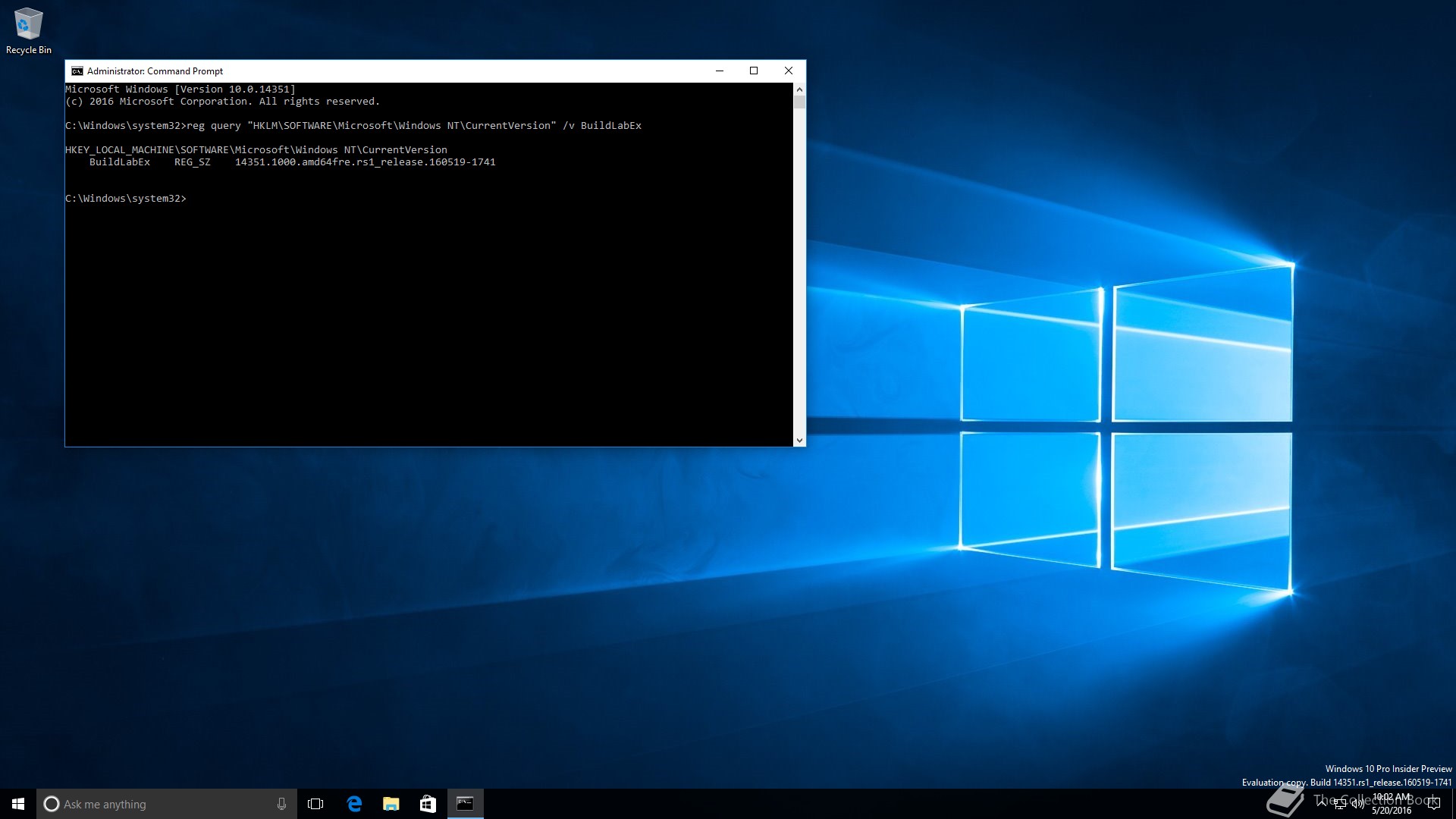The width and height of the screenshot is (1456, 819).
Task: Open File Explorer from the taskbar
Action: coord(391,804)
